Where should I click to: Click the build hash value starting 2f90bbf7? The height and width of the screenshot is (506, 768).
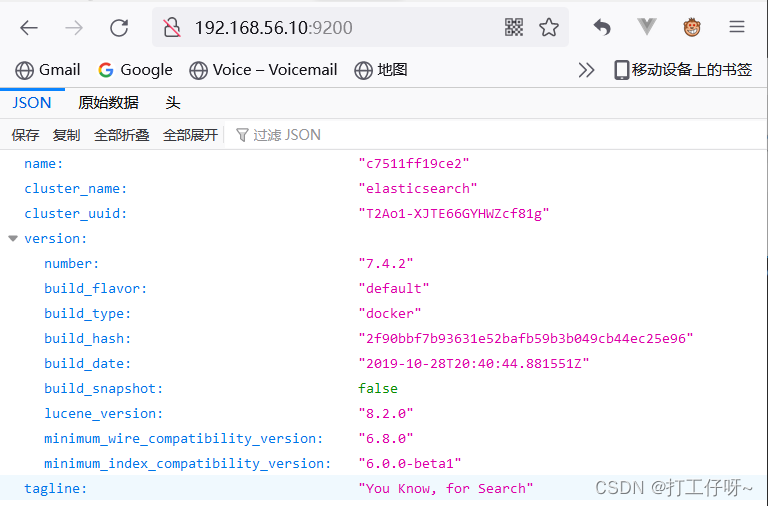(526, 338)
